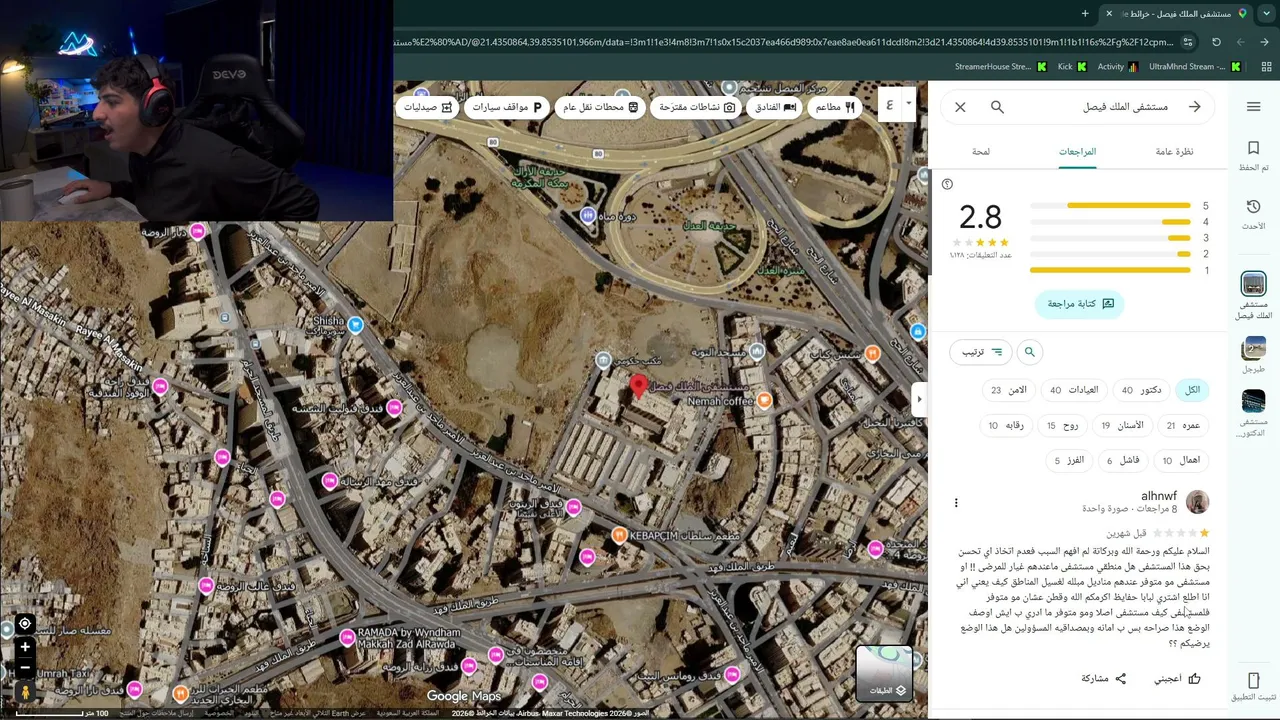
Task: Open the ترتيب sort reviews dropdown
Action: click(x=981, y=352)
